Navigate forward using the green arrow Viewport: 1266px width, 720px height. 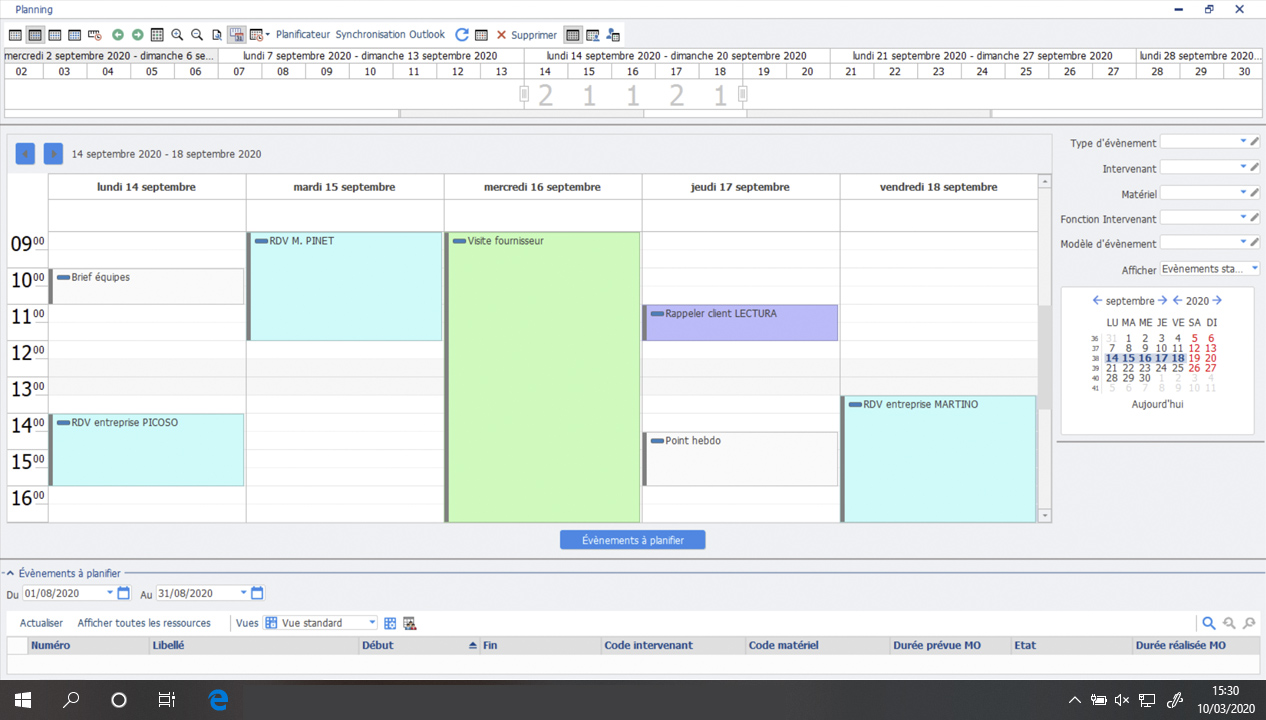[x=137, y=34]
